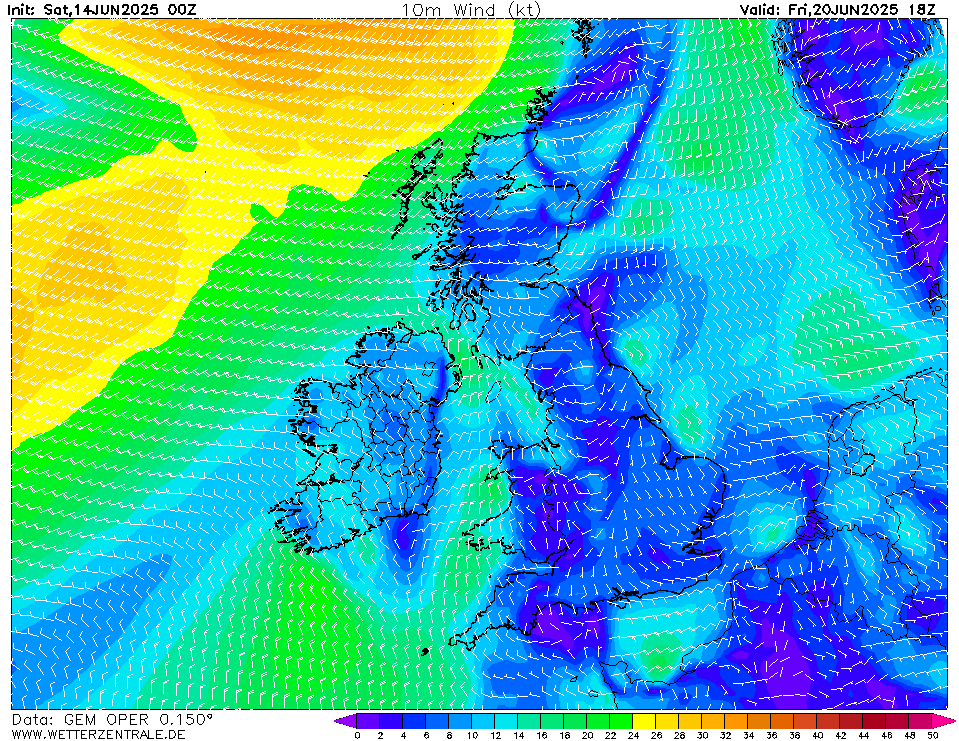The image size is (959, 741).
Task: Select the orange 32–34 kt legend swatch
Action: coord(736,720)
